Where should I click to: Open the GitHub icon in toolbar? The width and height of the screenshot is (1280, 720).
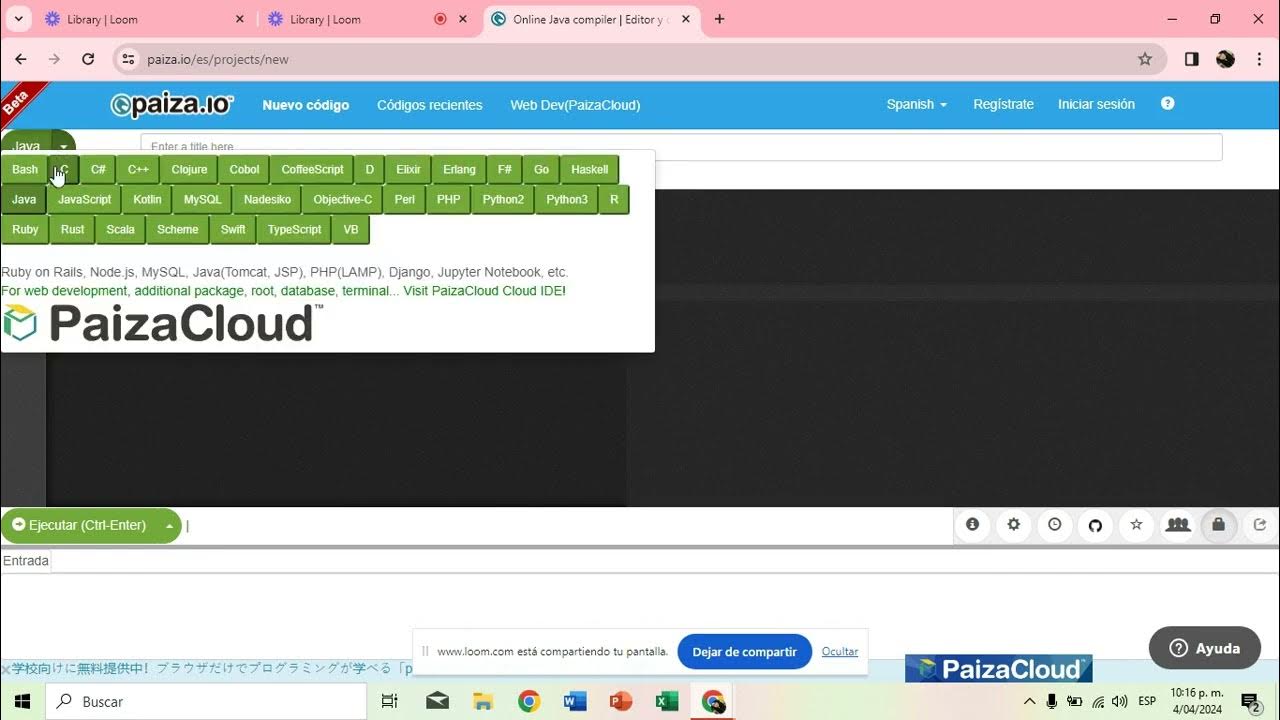(1095, 525)
